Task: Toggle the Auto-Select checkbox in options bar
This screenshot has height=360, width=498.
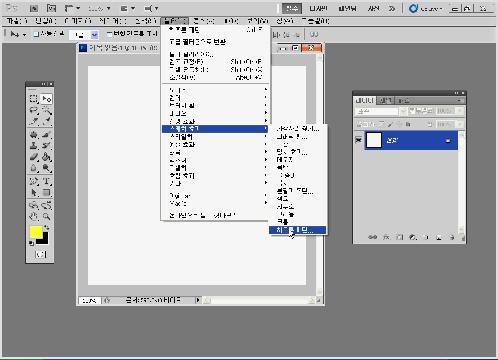Action: tap(36, 34)
